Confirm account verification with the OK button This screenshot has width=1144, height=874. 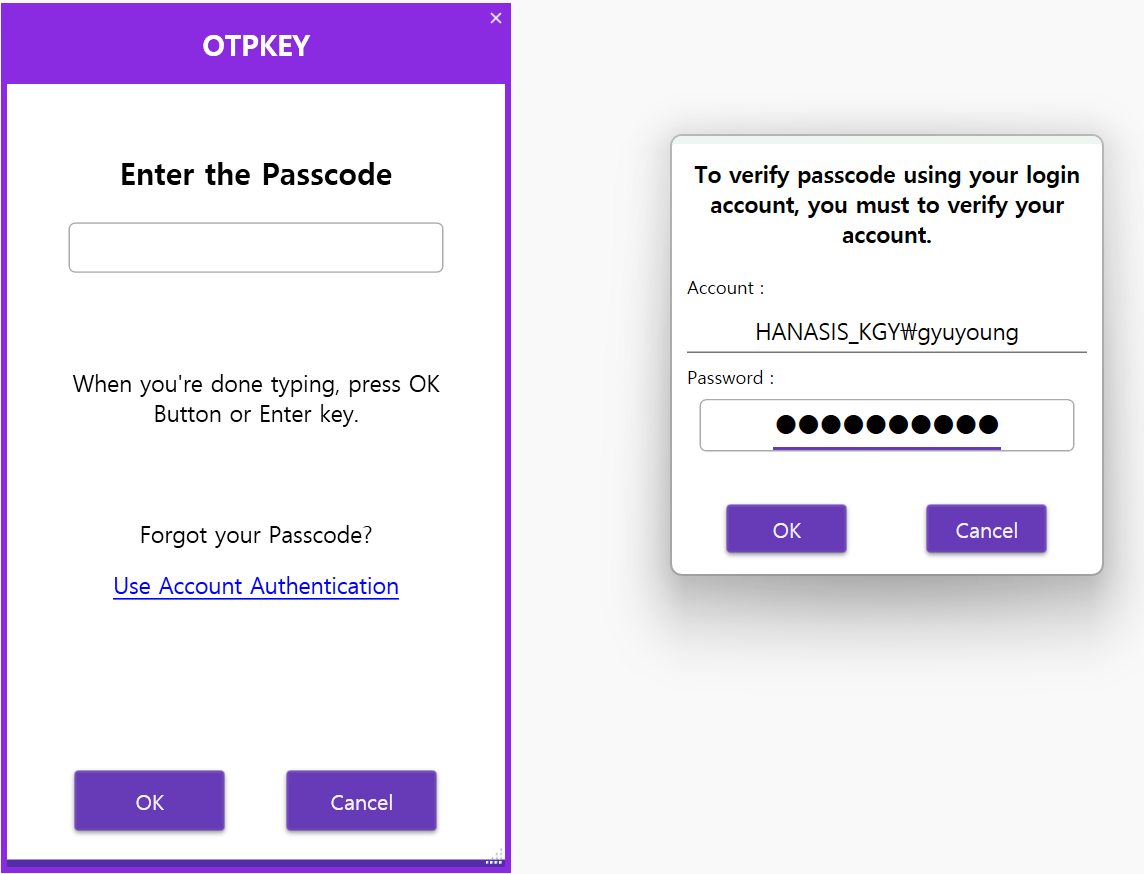click(x=786, y=529)
